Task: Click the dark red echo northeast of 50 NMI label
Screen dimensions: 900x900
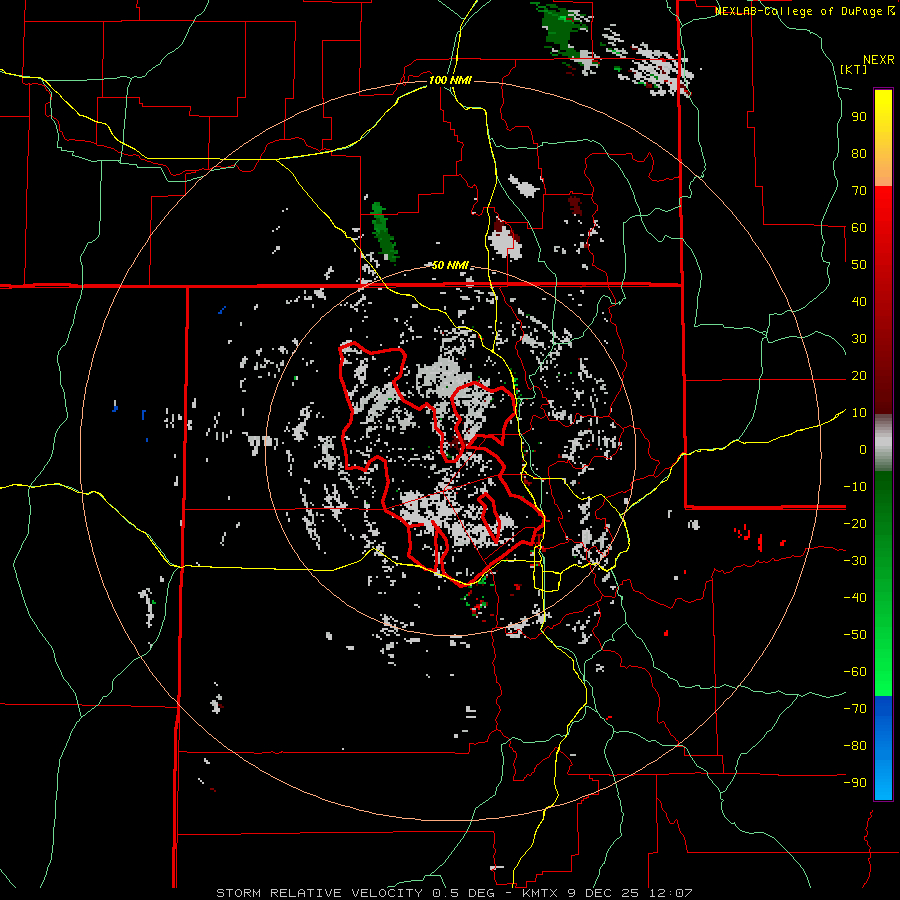Action: (x=574, y=205)
